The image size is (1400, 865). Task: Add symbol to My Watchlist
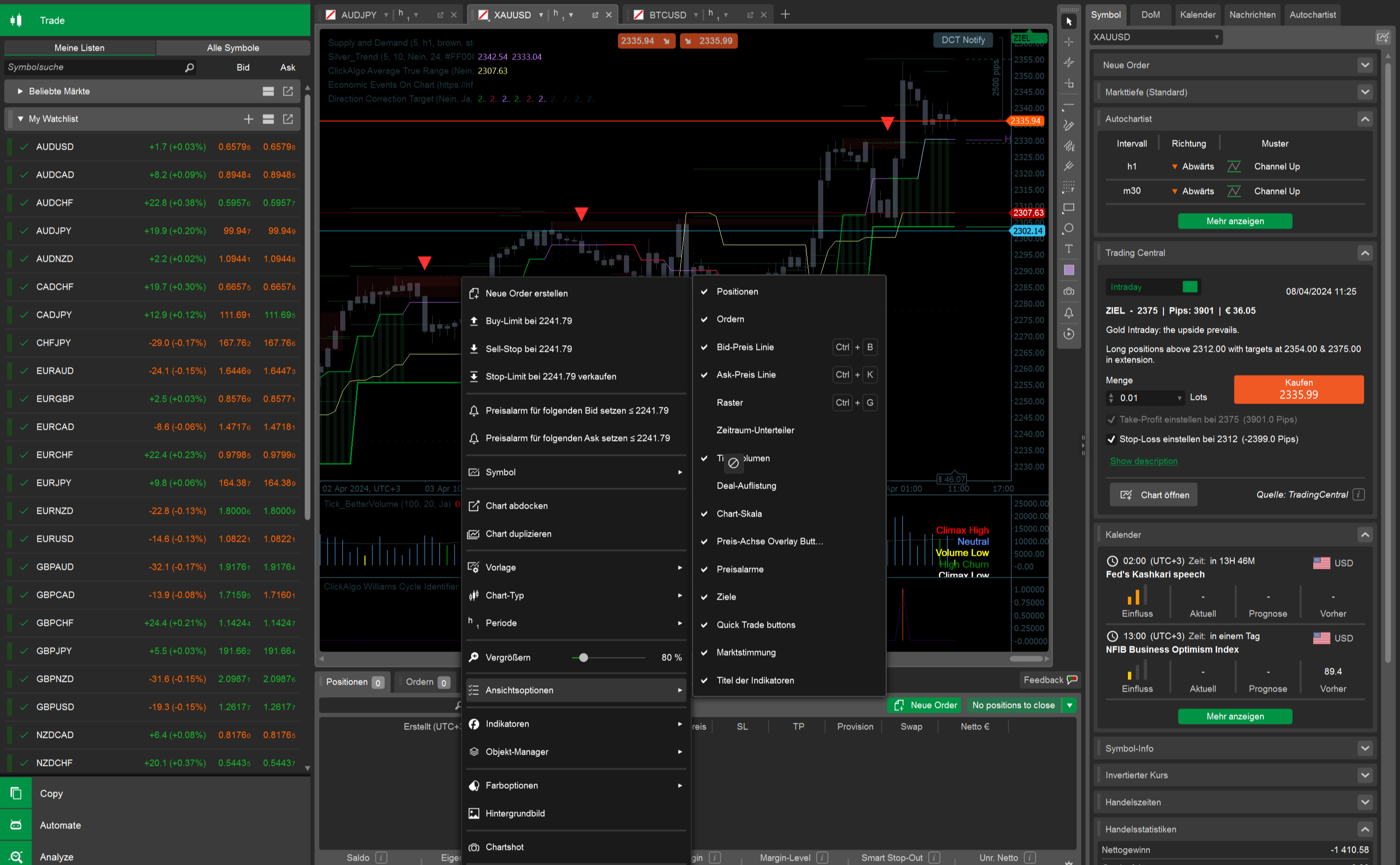[x=248, y=119]
